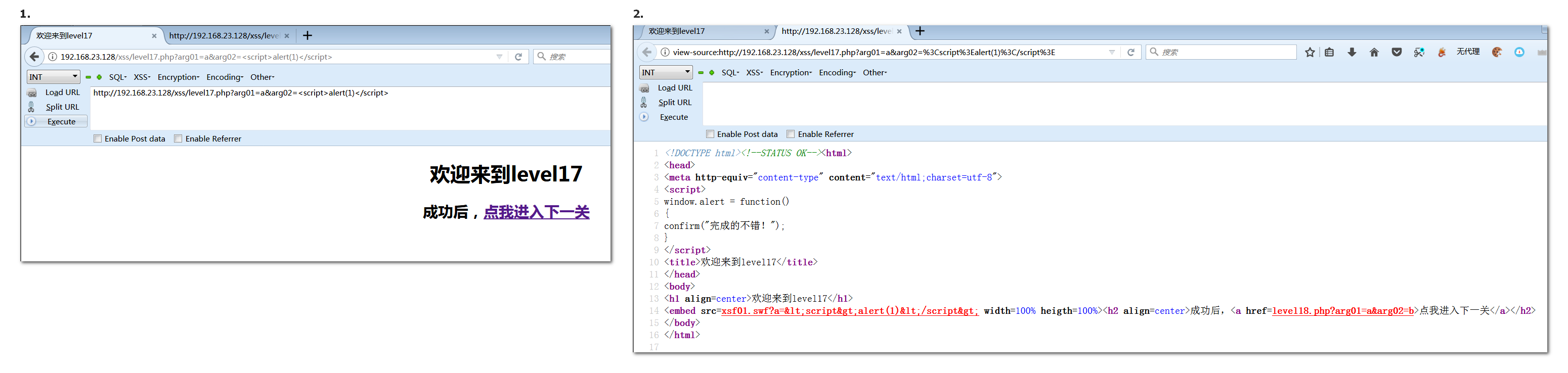The image size is (1568, 373).
Task: Go to the browser home icon
Action: (x=1374, y=53)
